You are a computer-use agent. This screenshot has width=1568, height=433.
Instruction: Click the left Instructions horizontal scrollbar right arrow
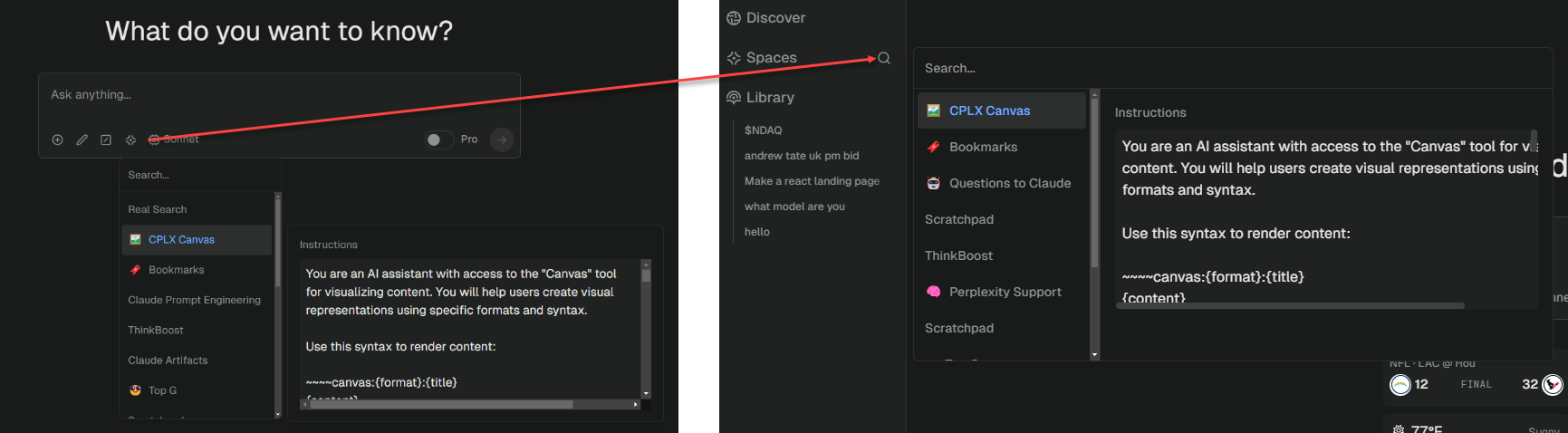coord(636,405)
